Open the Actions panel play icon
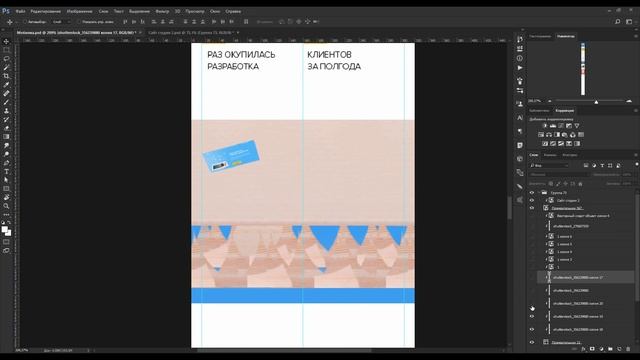Image resolution: width=640 pixels, height=360 pixels. click(x=520, y=68)
